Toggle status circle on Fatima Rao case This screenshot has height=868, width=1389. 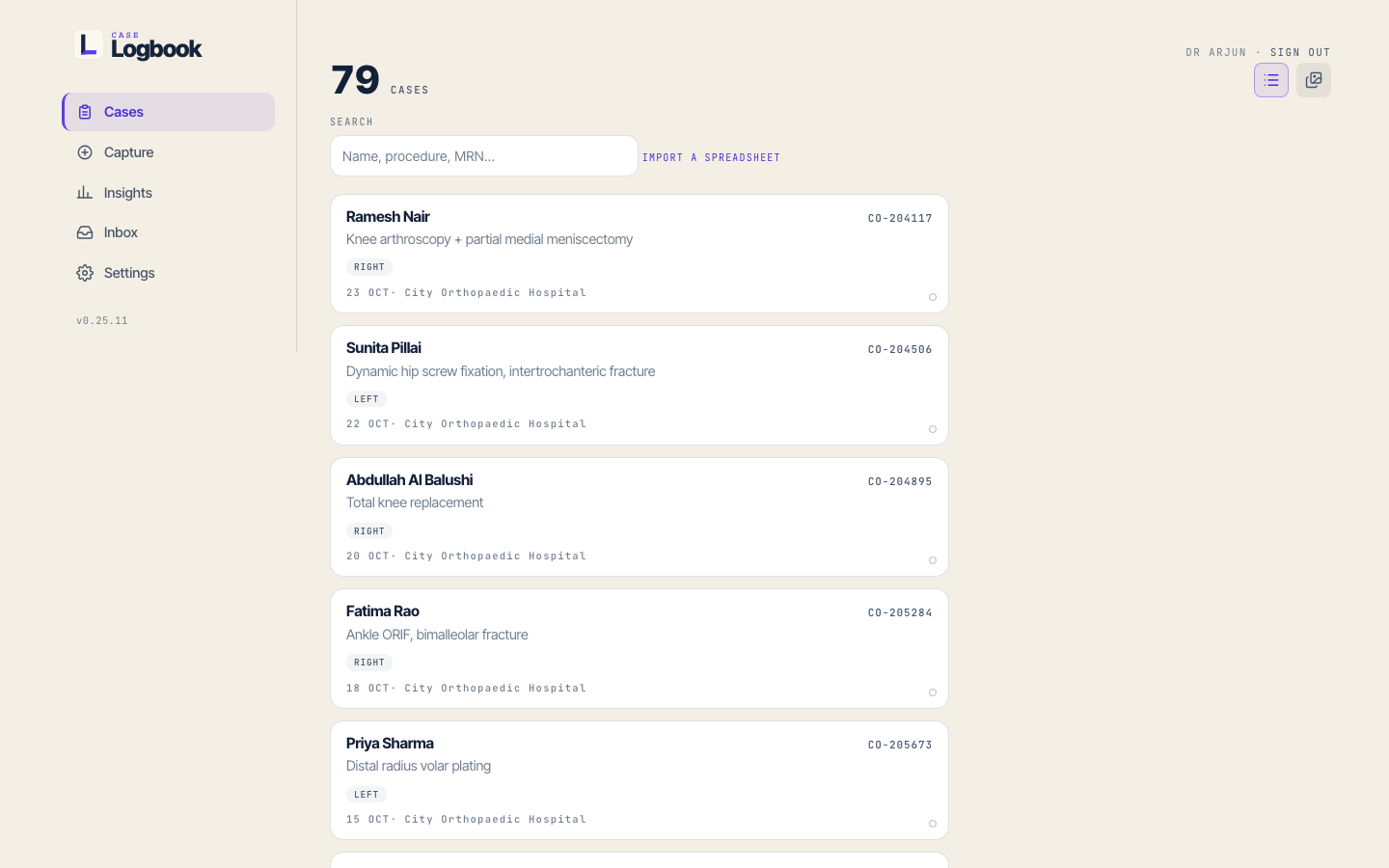[933, 692]
